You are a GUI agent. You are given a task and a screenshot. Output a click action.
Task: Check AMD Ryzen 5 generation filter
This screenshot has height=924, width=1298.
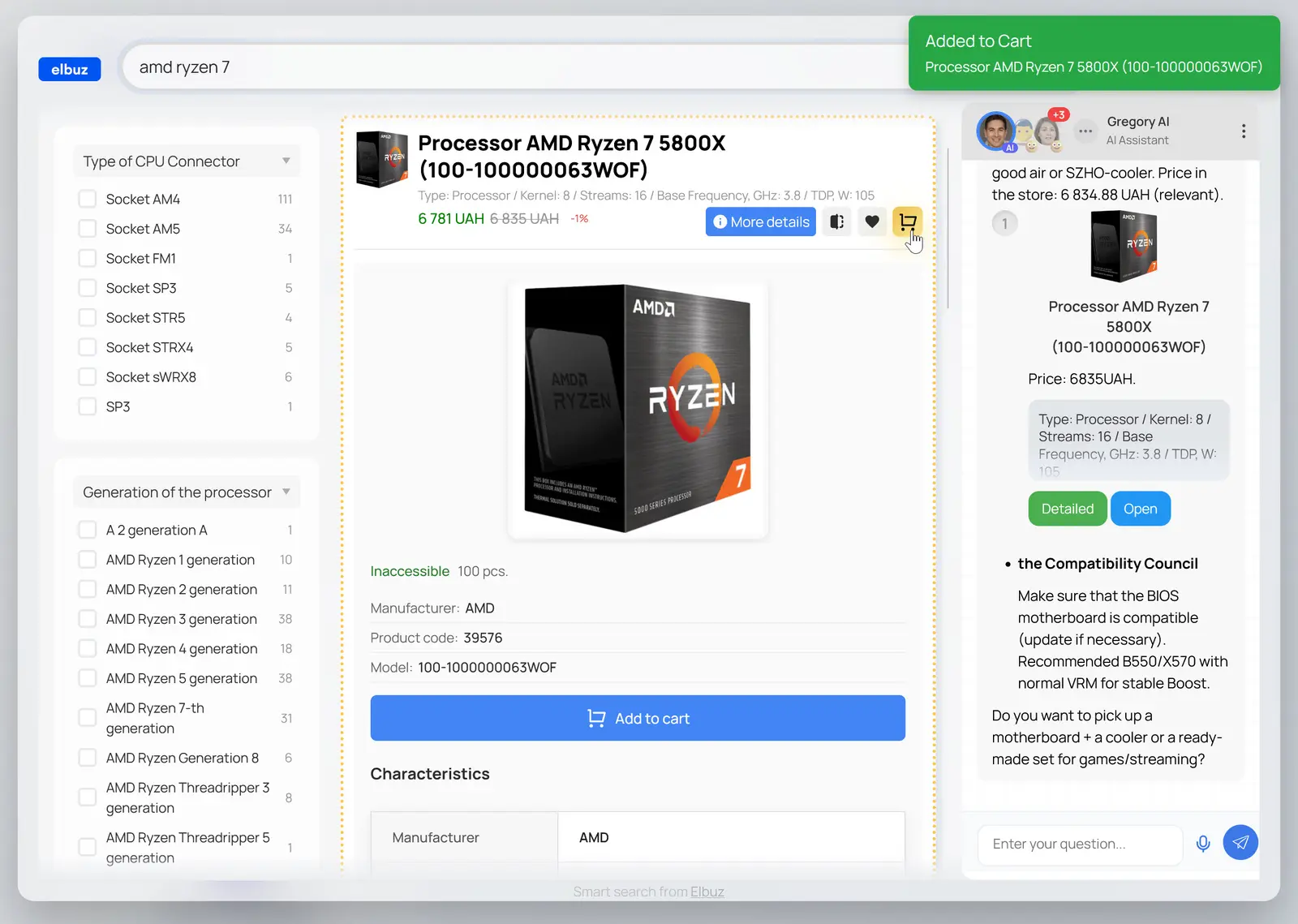point(88,678)
